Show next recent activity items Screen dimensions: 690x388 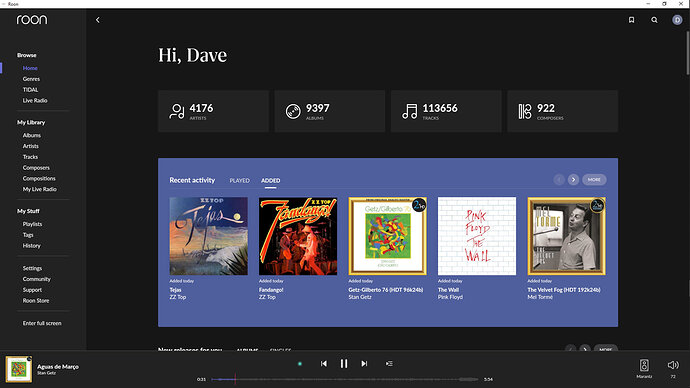tap(573, 179)
